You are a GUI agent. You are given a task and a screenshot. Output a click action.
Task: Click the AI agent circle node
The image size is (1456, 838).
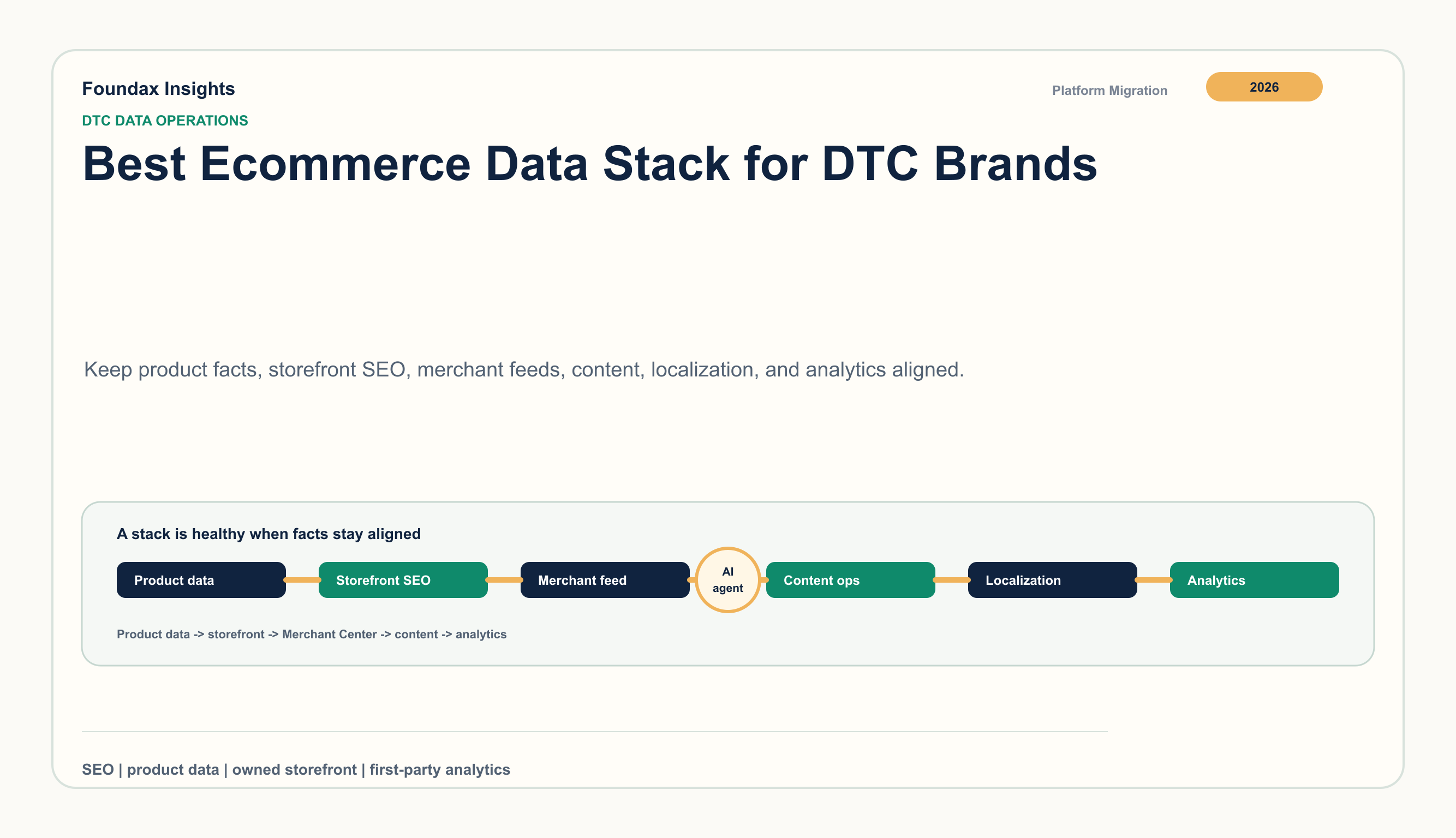[x=727, y=579]
